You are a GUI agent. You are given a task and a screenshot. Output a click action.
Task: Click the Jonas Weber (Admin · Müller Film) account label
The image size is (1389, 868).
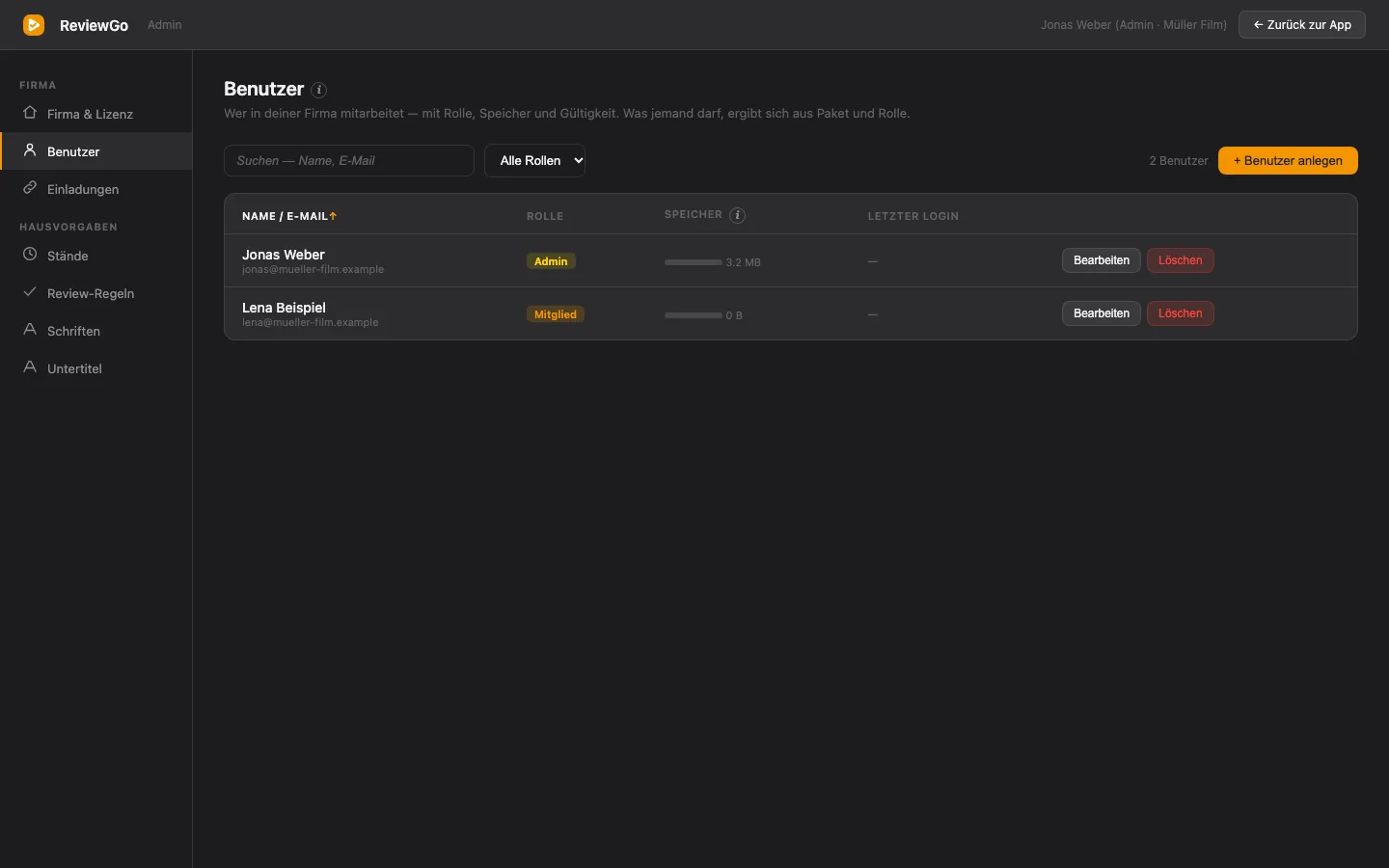tap(1133, 25)
